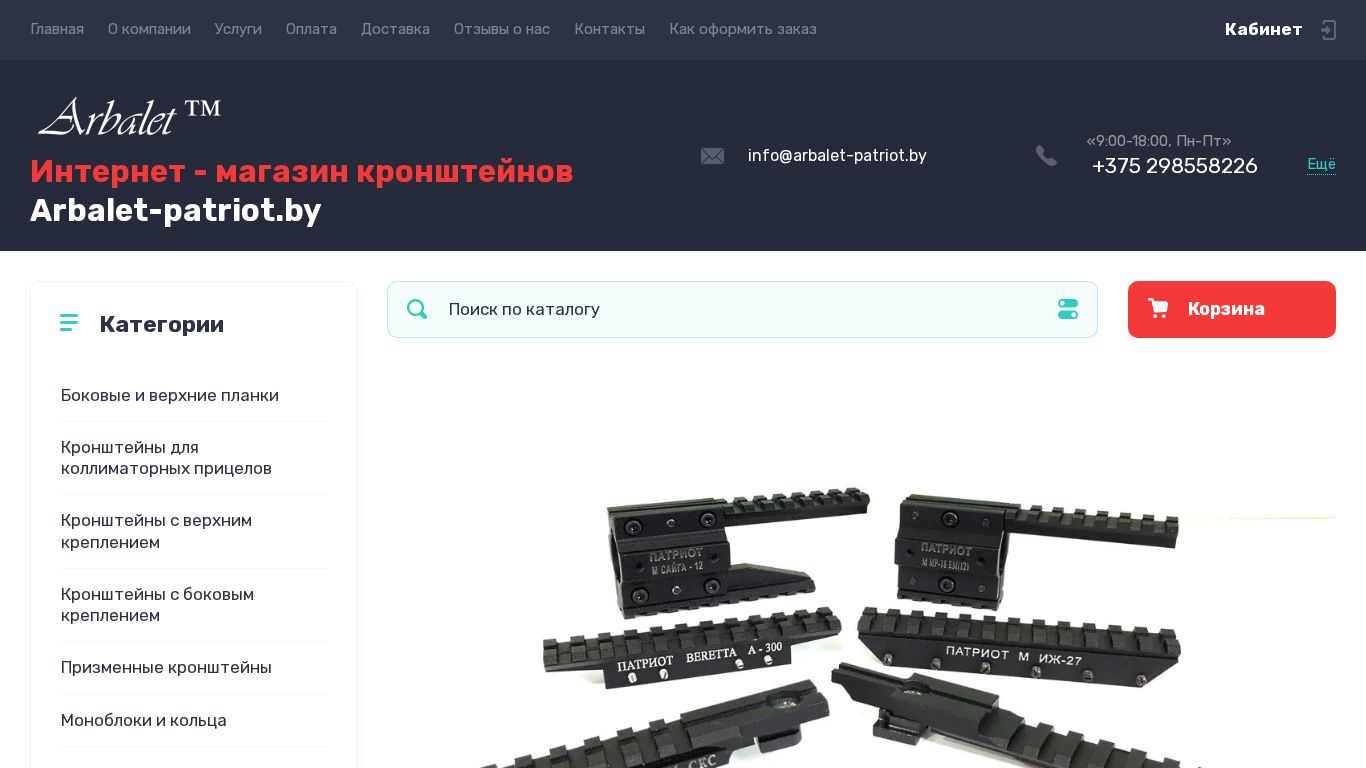Open Отзывы о нас page

502,29
